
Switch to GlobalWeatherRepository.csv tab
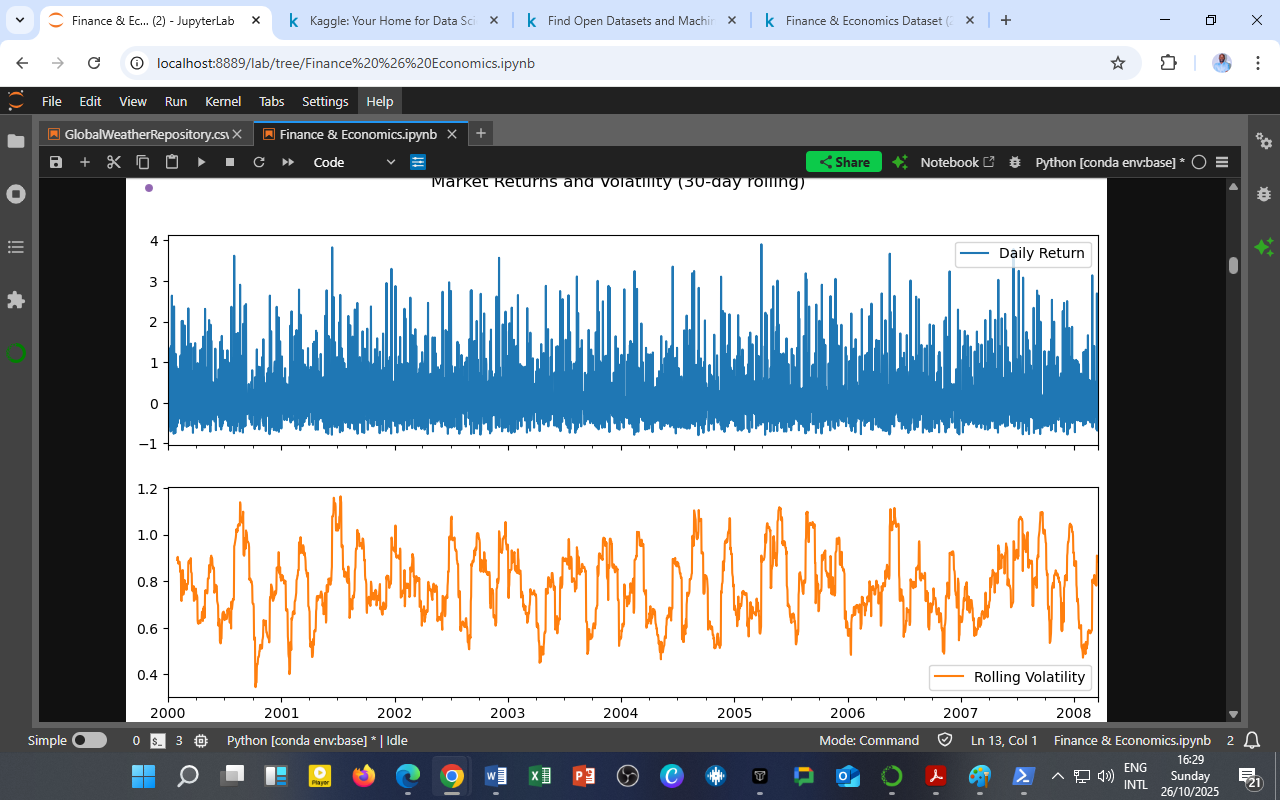tap(146, 134)
